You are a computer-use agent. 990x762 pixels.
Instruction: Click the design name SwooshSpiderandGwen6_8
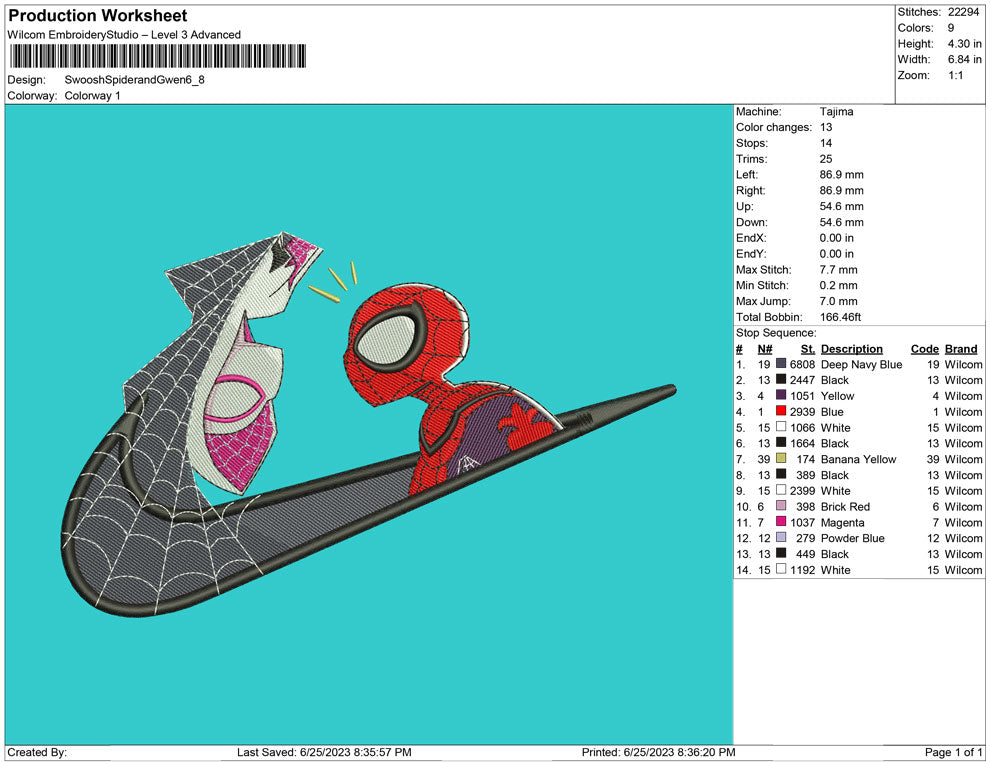point(134,79)
